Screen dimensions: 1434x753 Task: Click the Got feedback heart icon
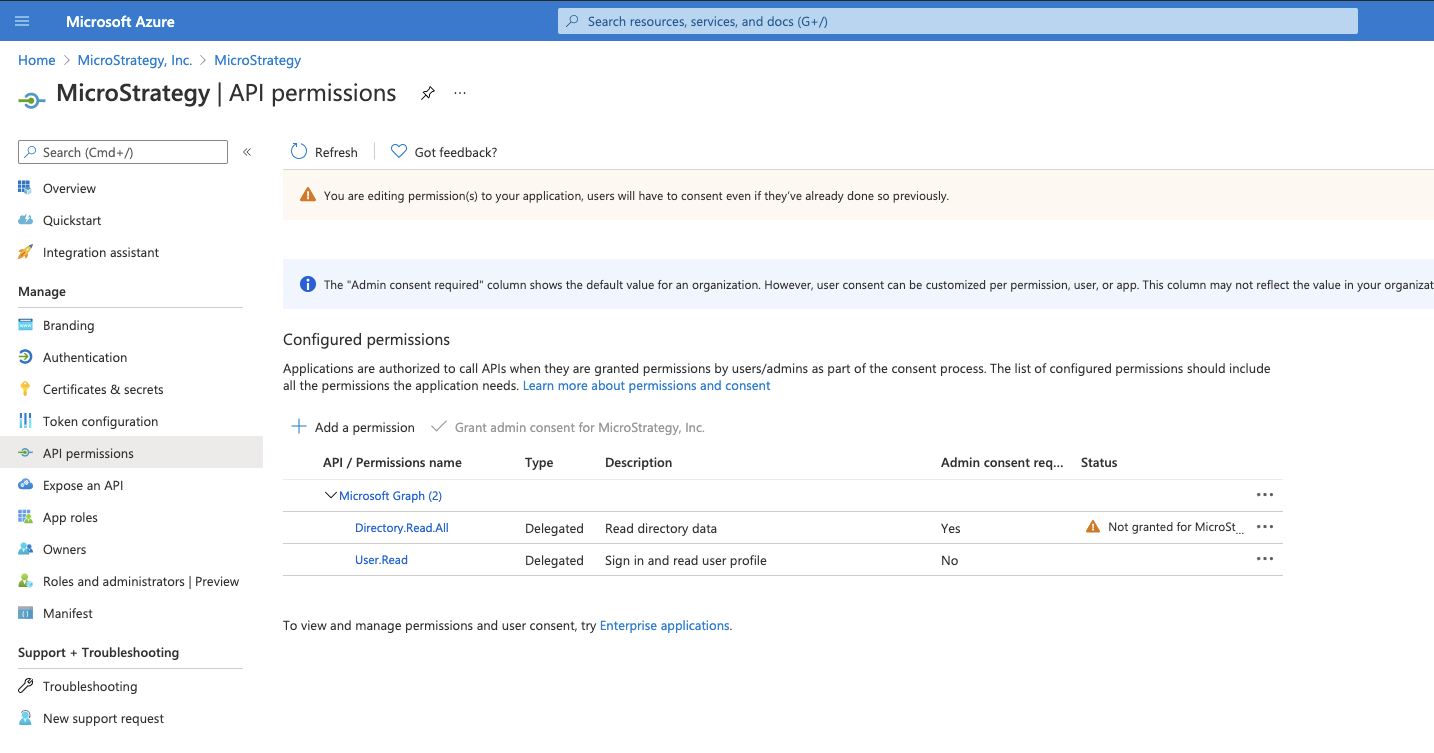[x=399, y=152]
